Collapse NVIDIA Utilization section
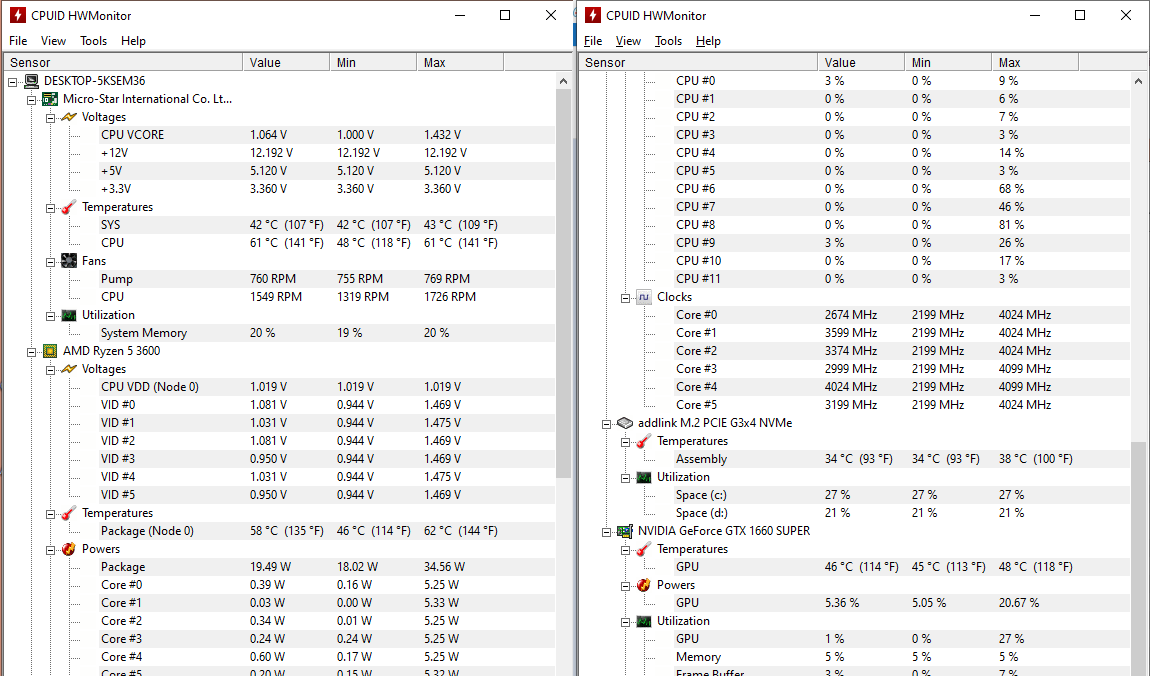1151x677 pixels. [x=625, y=622]
